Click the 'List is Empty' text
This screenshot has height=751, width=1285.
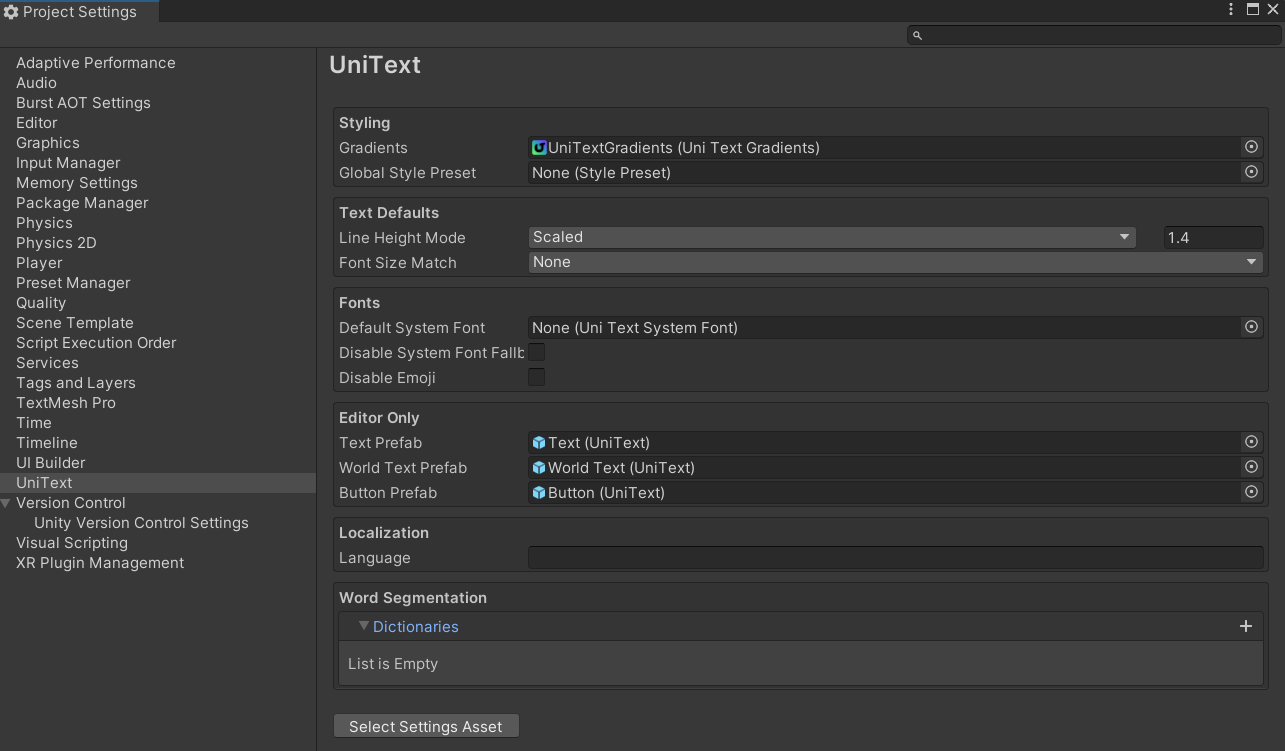393,664
